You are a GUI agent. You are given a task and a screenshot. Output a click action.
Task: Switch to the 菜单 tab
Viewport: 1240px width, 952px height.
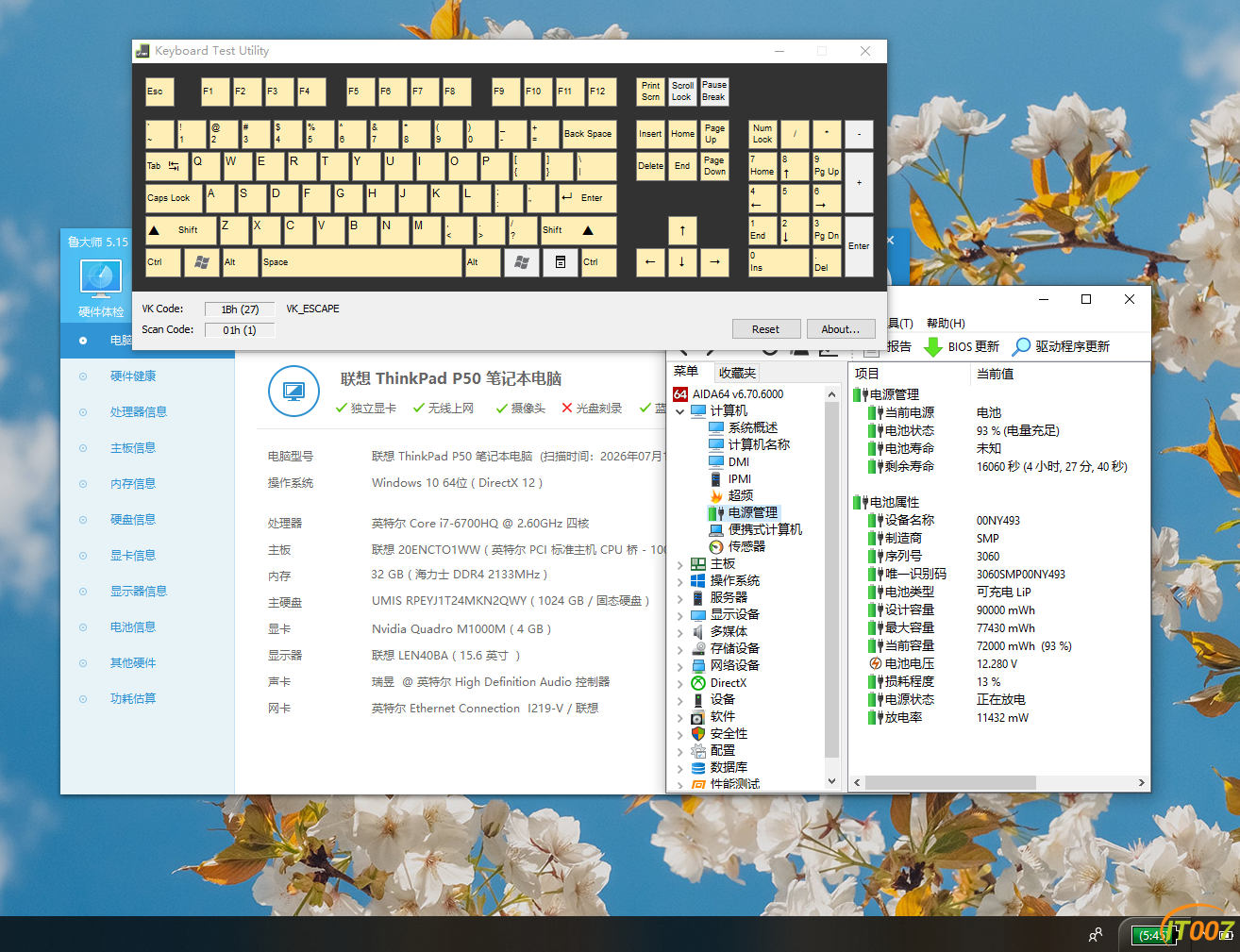[x=686, y=372]
